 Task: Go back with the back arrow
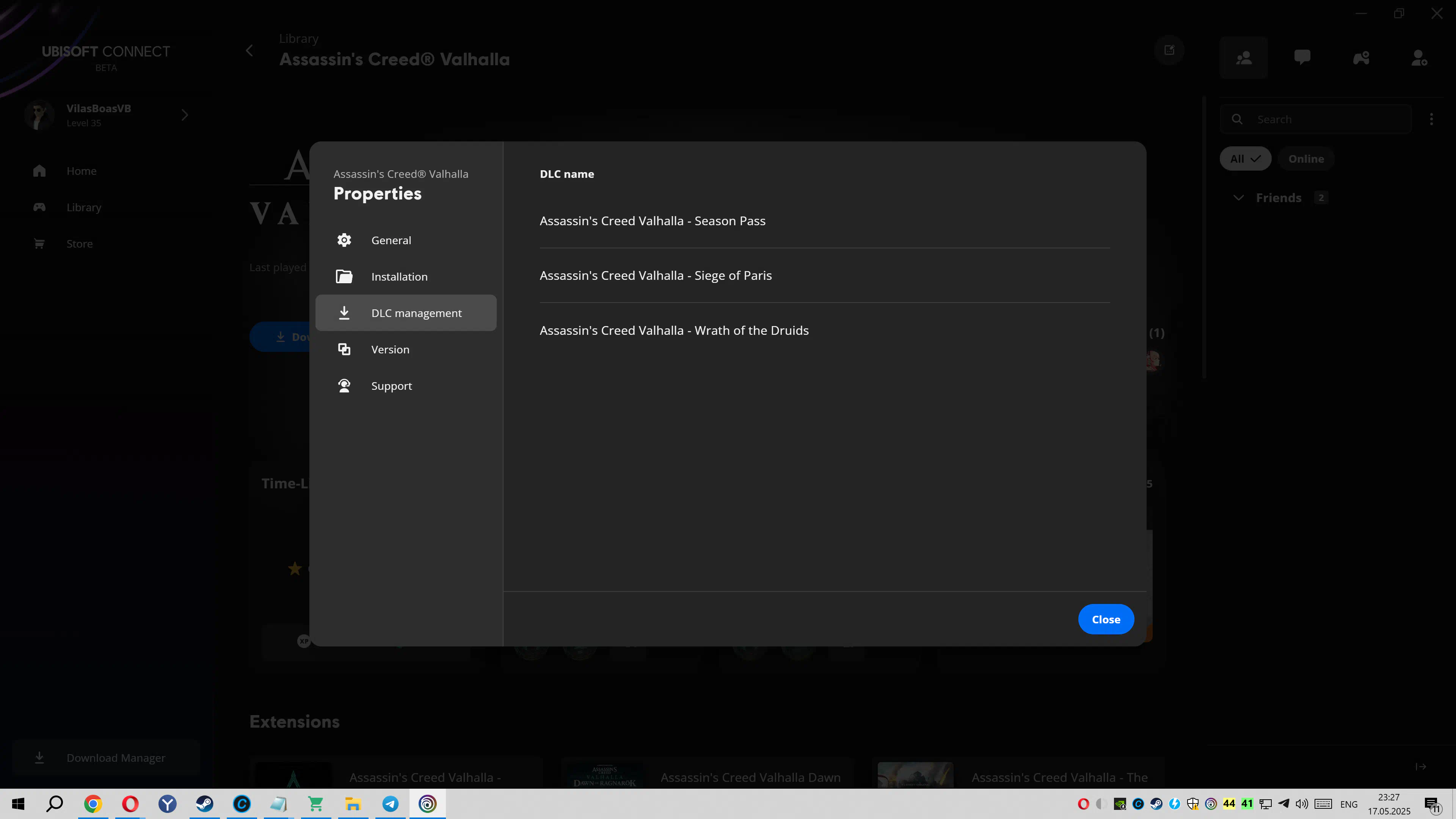tap(249, 50)
